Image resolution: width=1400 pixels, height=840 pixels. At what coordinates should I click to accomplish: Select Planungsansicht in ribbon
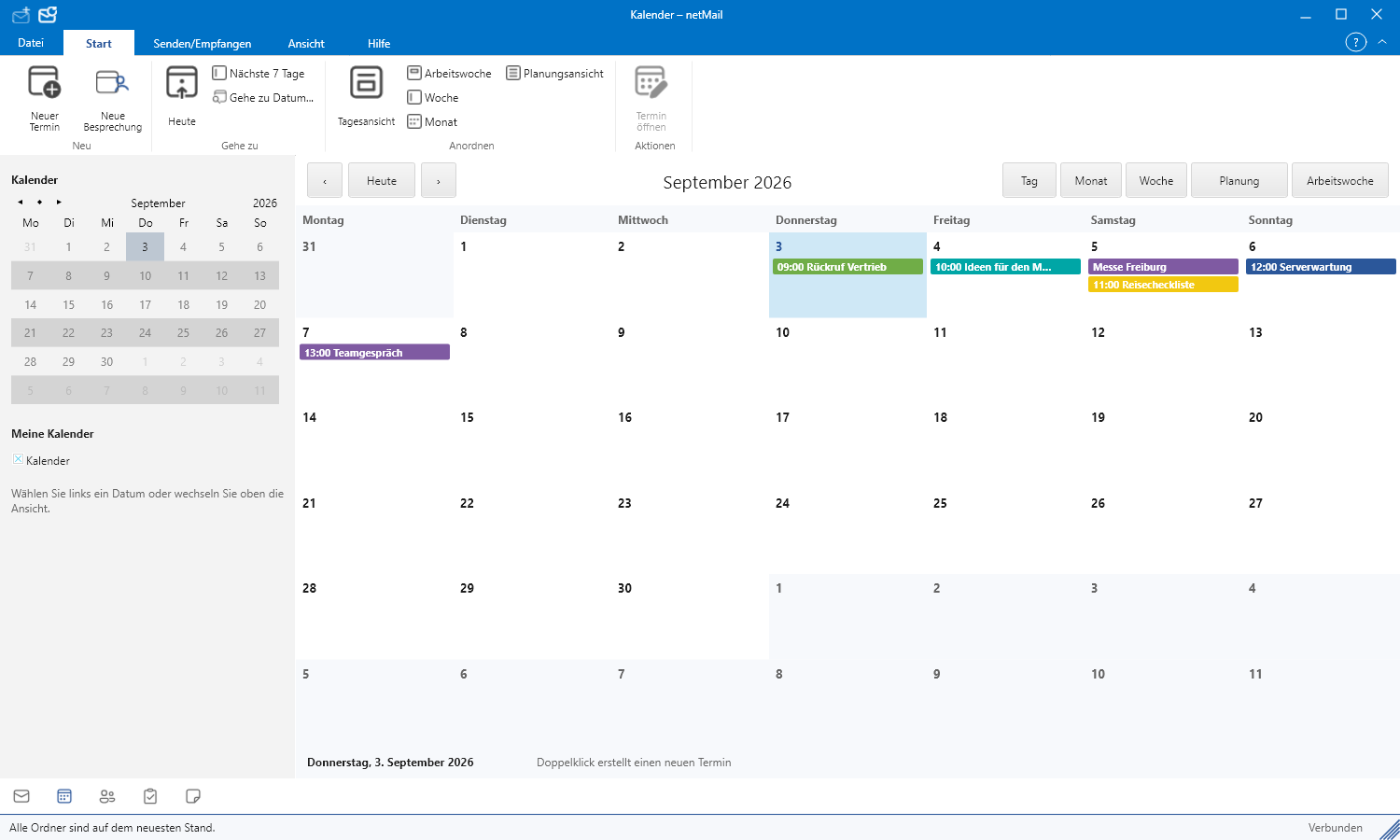click(555, 73)
